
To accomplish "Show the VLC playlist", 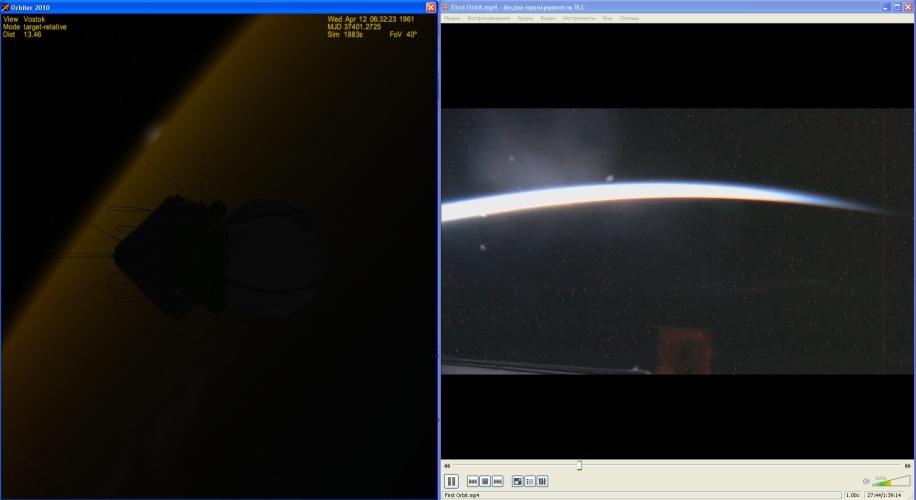I will (x=530, y=481).
